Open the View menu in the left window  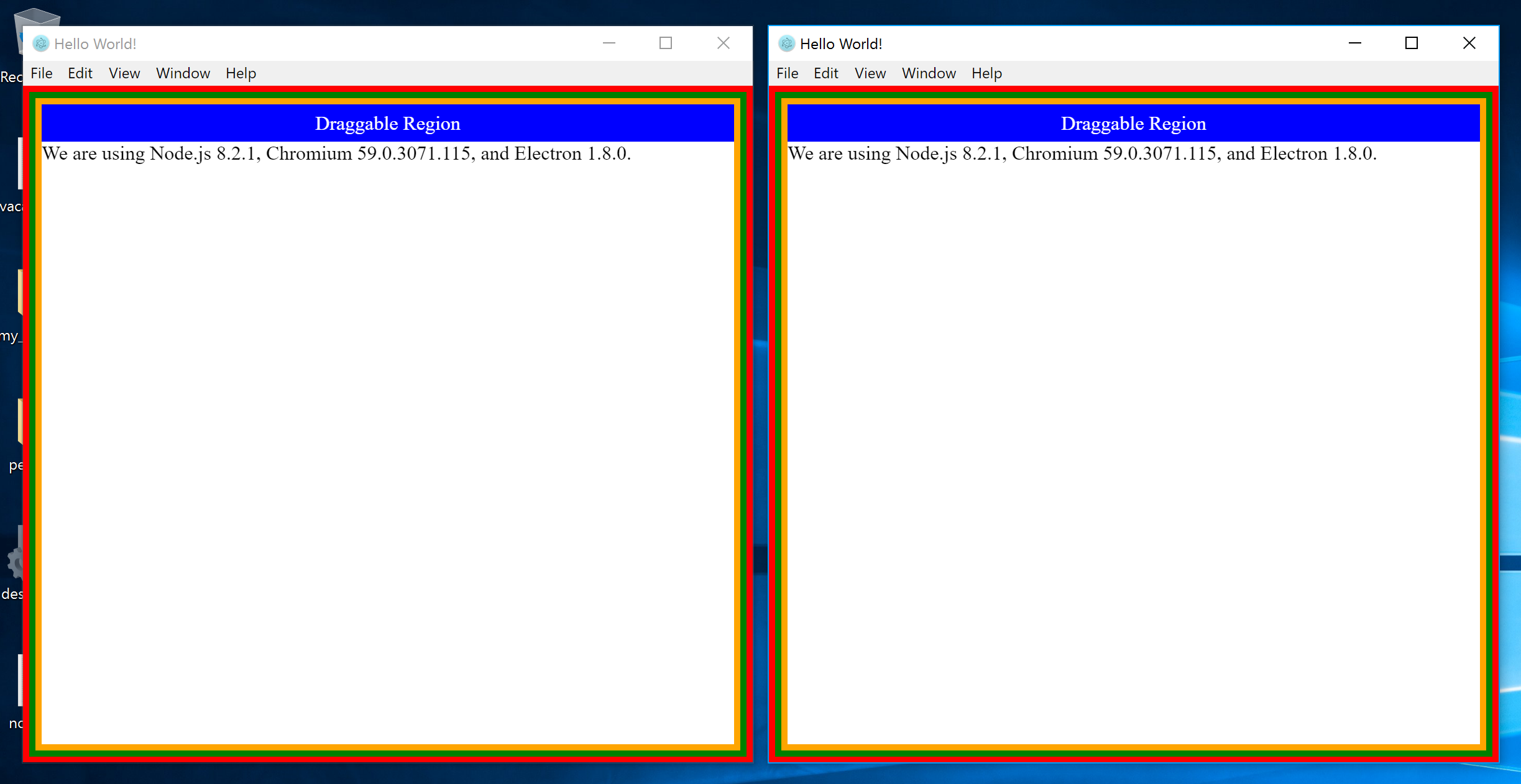tap(124, 73)
